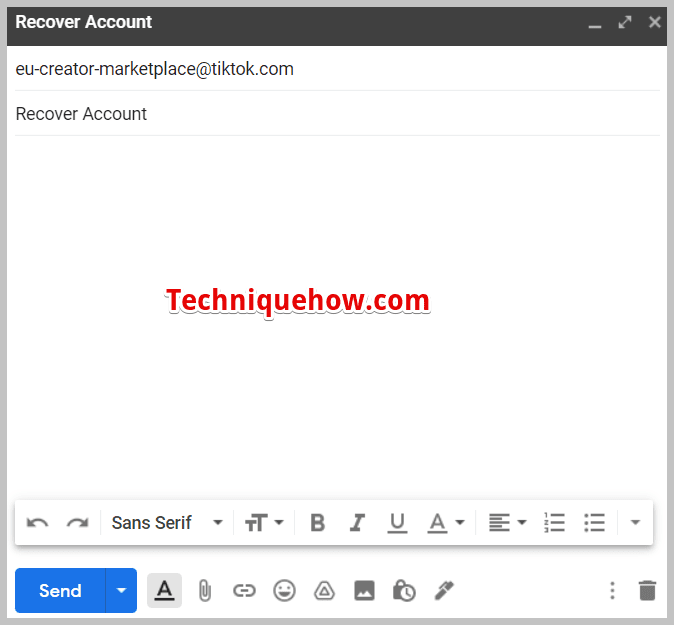674x625 pixels.
Task: Insert a link
Action: (244, 591)
